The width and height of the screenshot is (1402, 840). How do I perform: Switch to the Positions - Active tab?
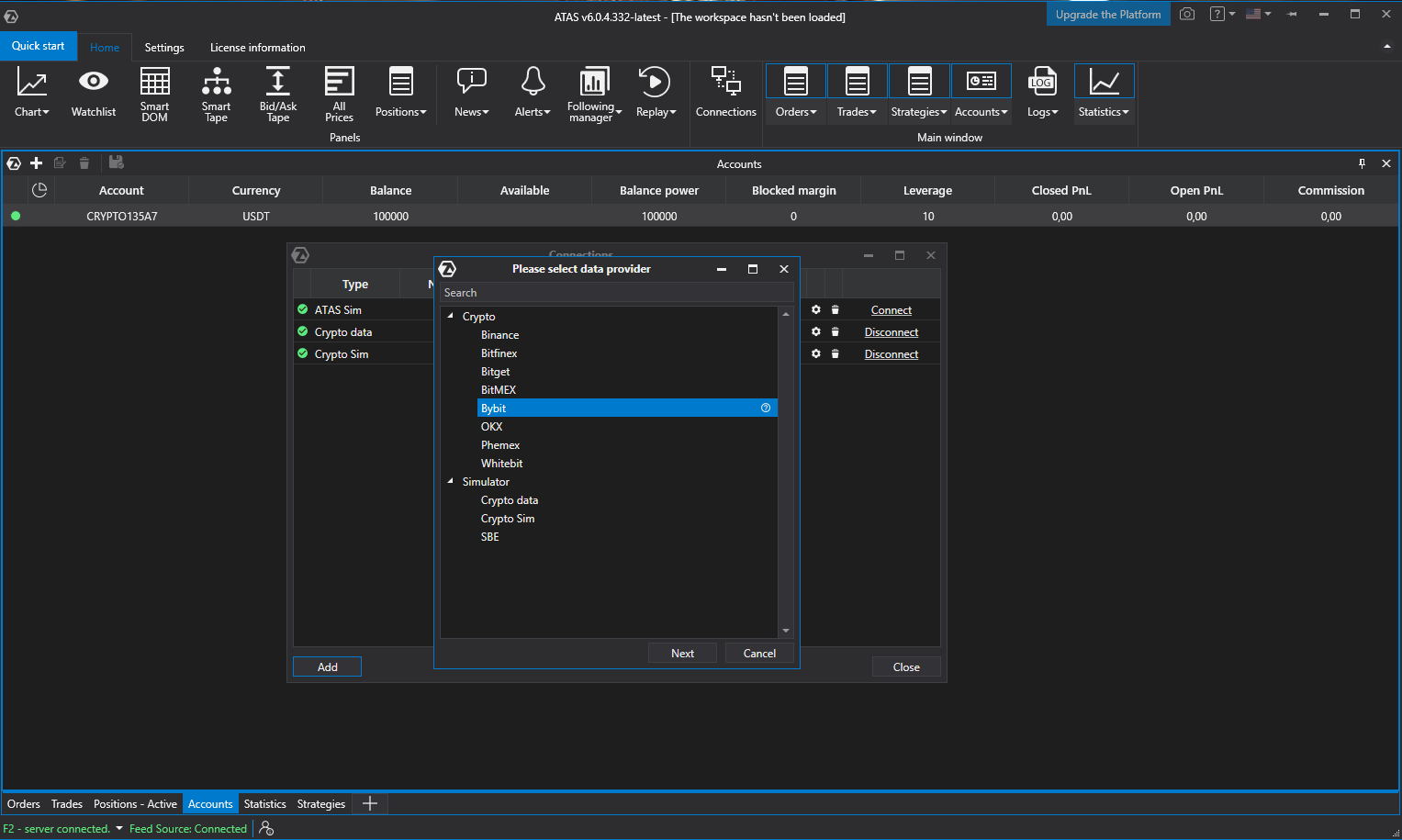(135, 804)
